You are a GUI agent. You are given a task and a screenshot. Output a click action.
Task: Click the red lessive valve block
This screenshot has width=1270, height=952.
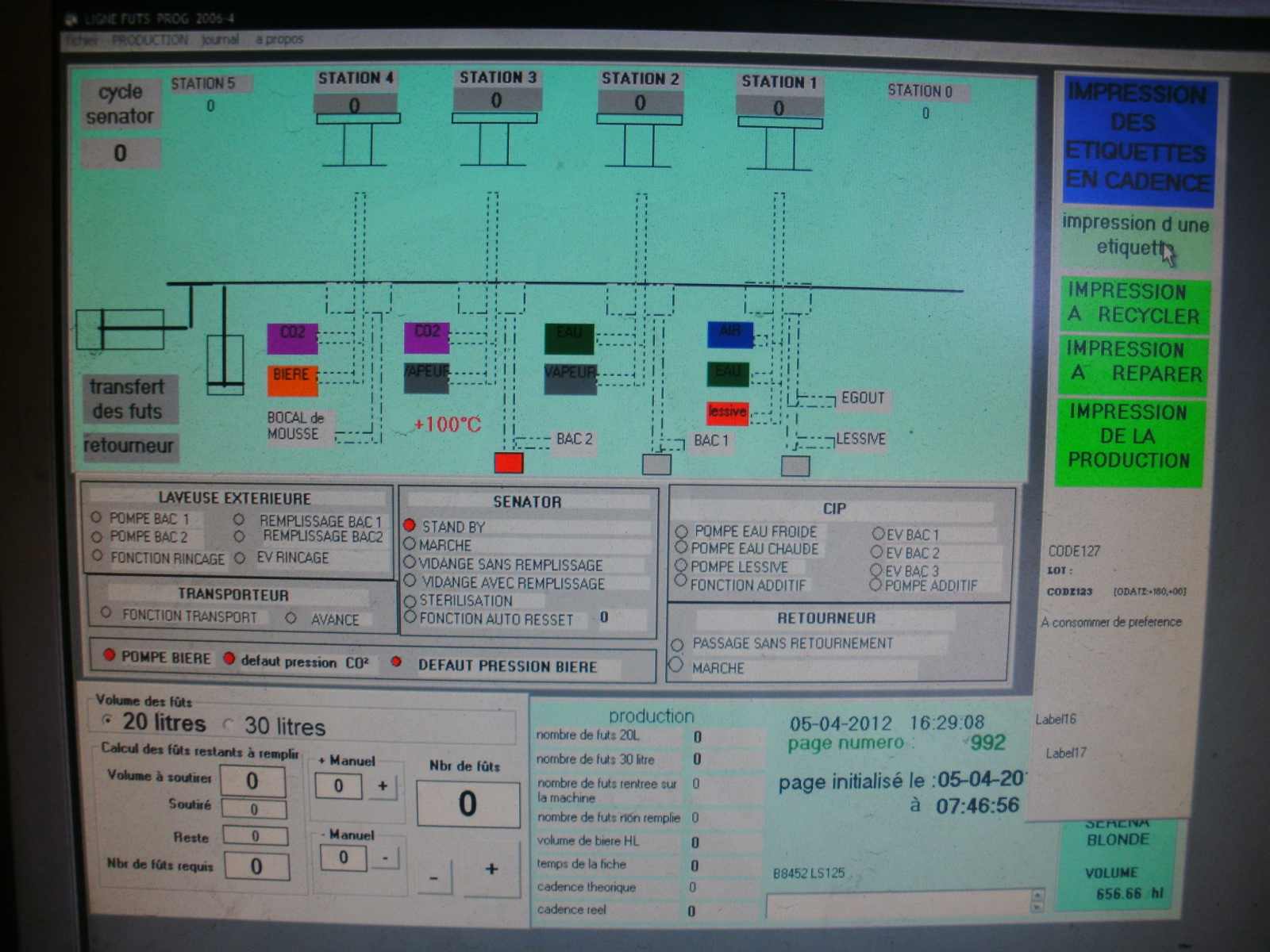tap(727, 413)
